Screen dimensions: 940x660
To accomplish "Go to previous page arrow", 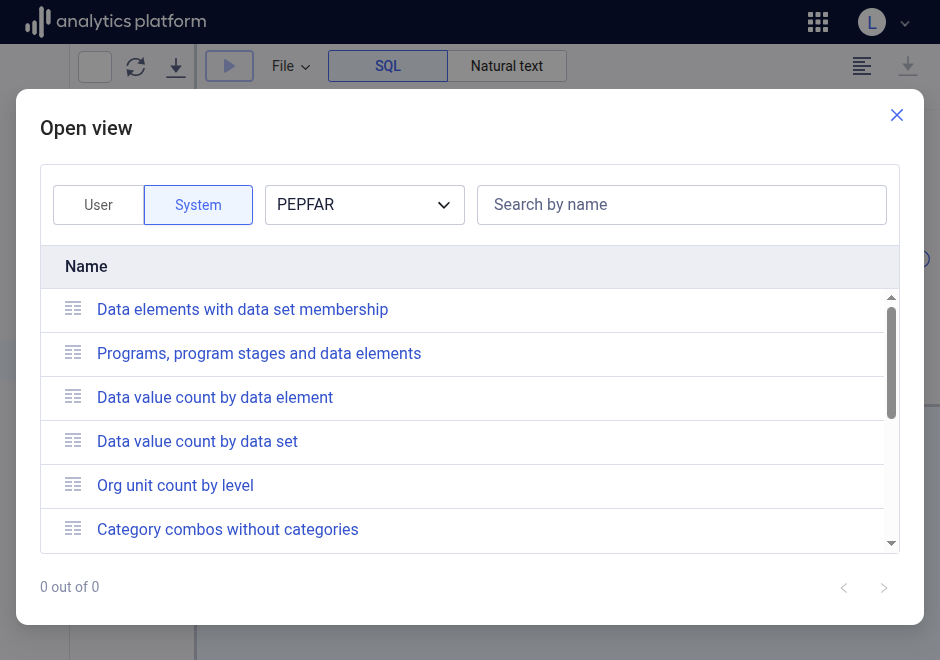I will (844, 588).
